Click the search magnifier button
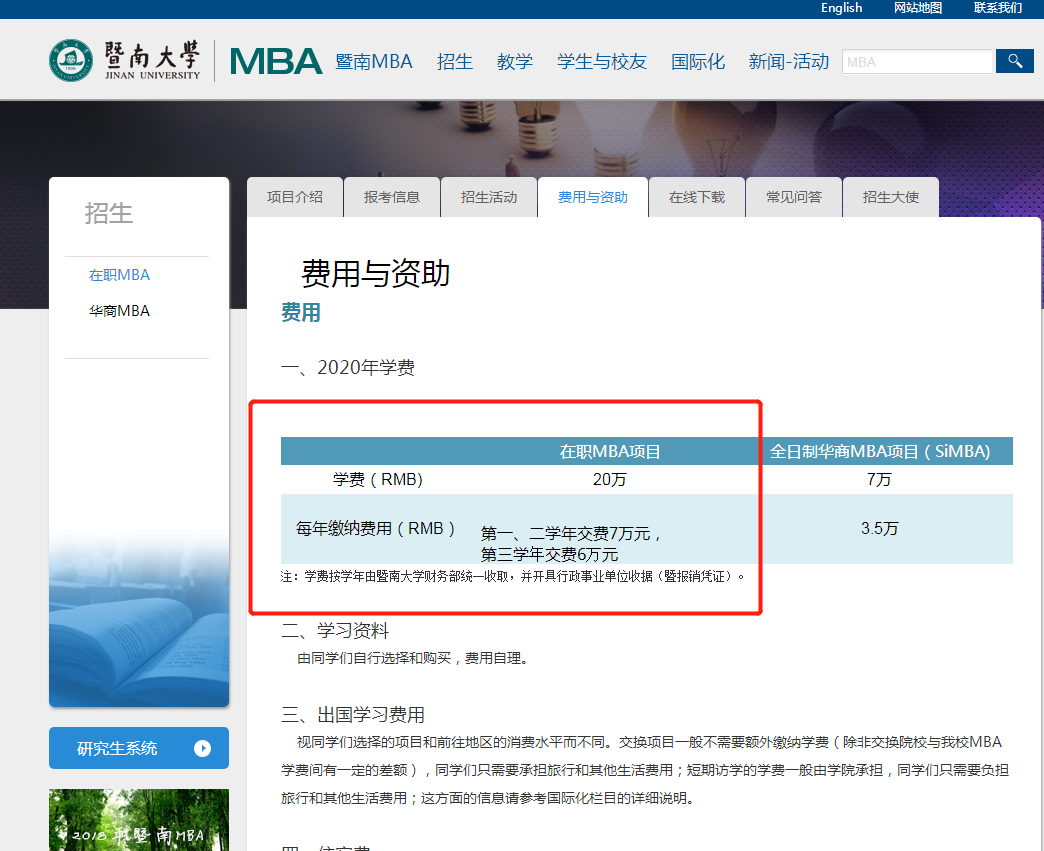The height and width of the screenshot is (851, 1044). [x=1015, y=61]
